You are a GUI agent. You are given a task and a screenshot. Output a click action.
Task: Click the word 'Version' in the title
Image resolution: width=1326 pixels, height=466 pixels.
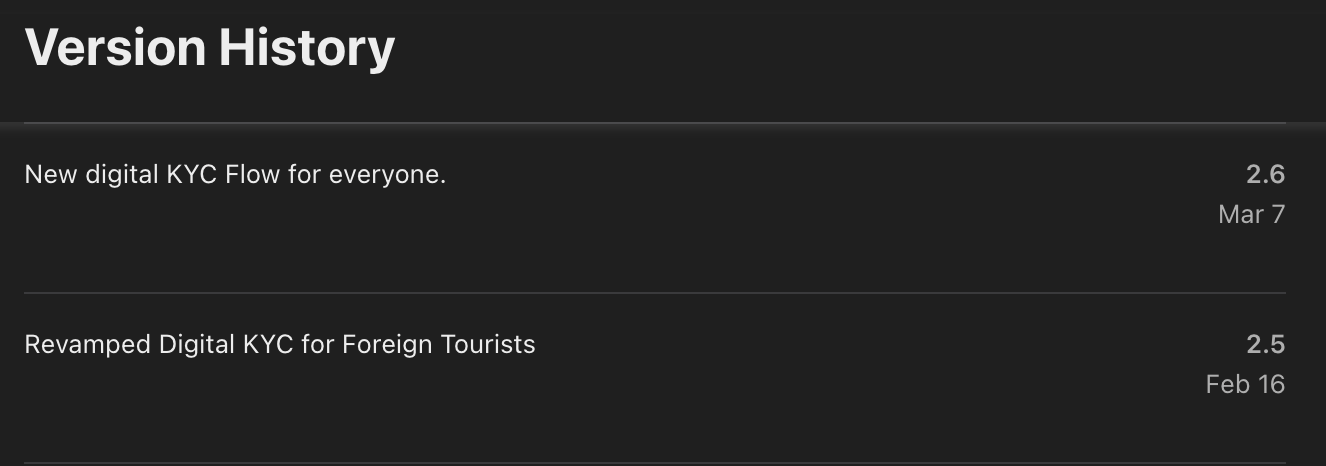tap(115, 47)
